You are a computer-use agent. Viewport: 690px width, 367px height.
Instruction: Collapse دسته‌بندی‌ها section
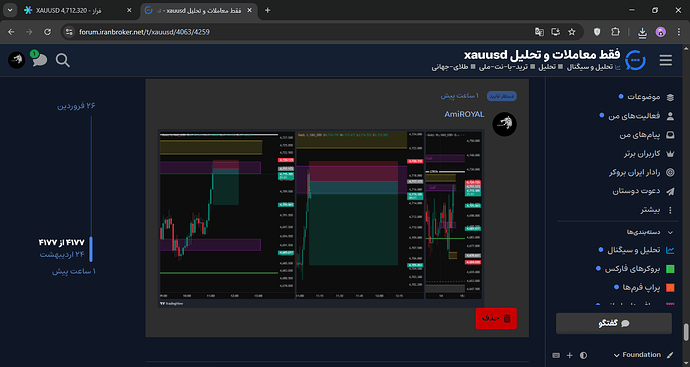point(650,232)
